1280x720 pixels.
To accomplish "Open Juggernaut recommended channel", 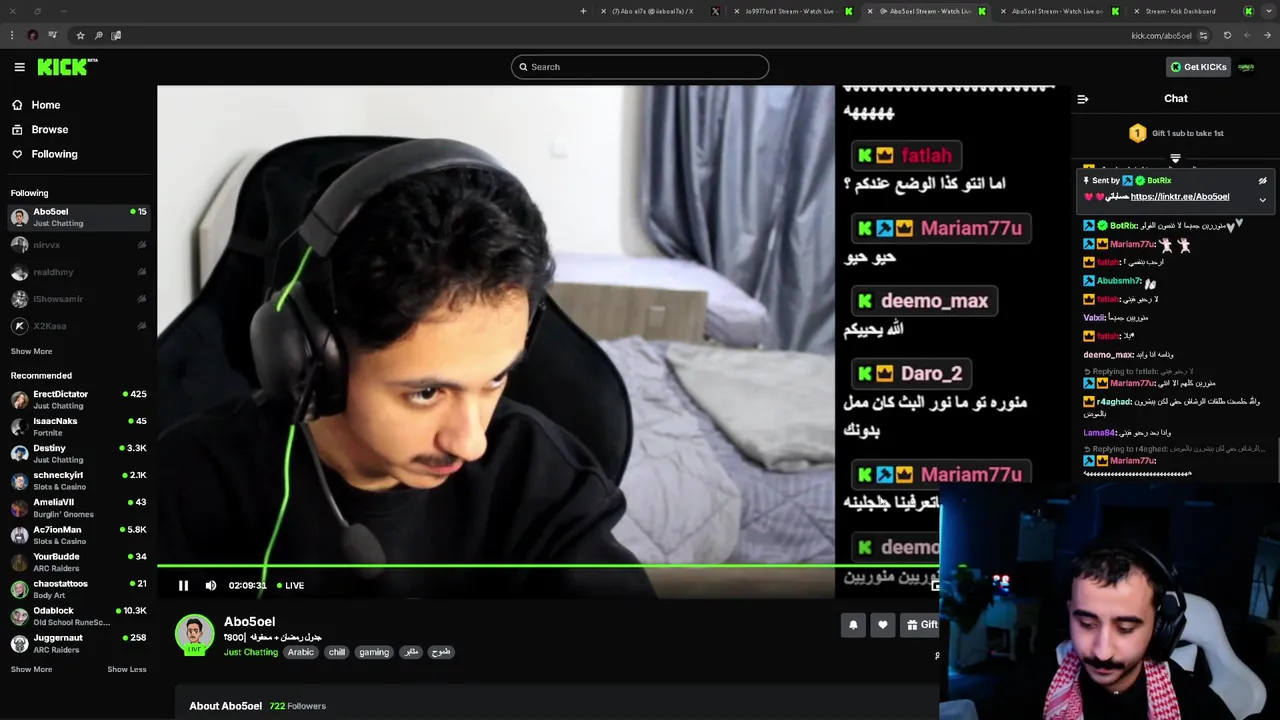I will [78, 643].
